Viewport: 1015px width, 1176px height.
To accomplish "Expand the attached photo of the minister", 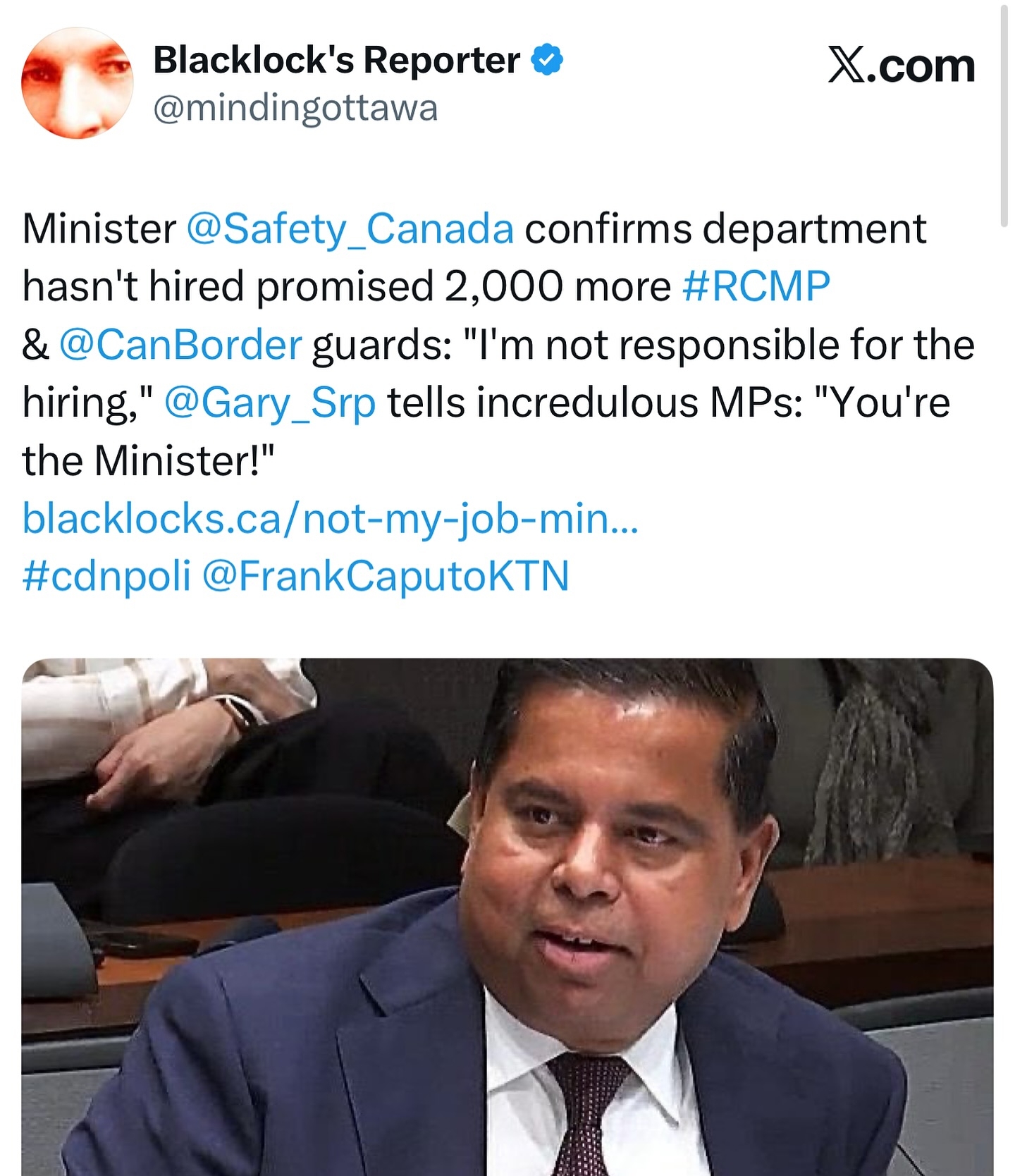I will 507,917.
